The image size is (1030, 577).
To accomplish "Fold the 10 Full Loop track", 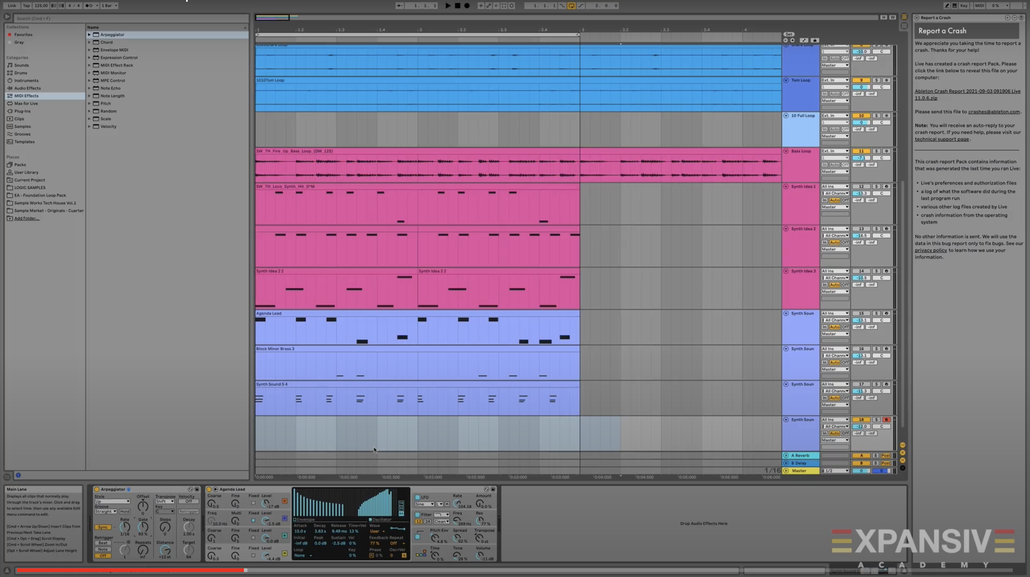I will [786, 116].
